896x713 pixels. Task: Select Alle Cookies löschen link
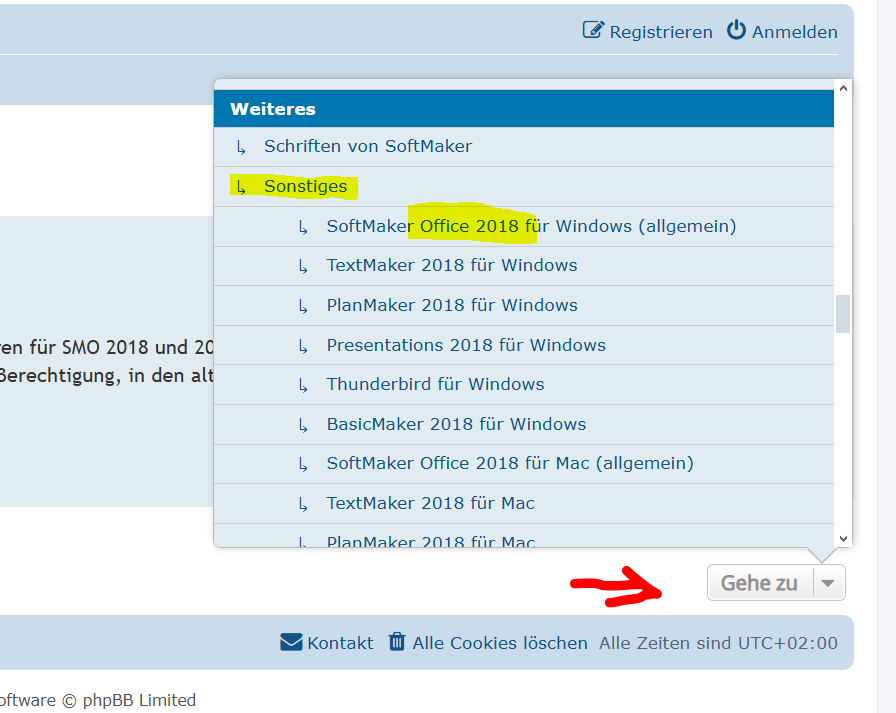coord(500,643)
